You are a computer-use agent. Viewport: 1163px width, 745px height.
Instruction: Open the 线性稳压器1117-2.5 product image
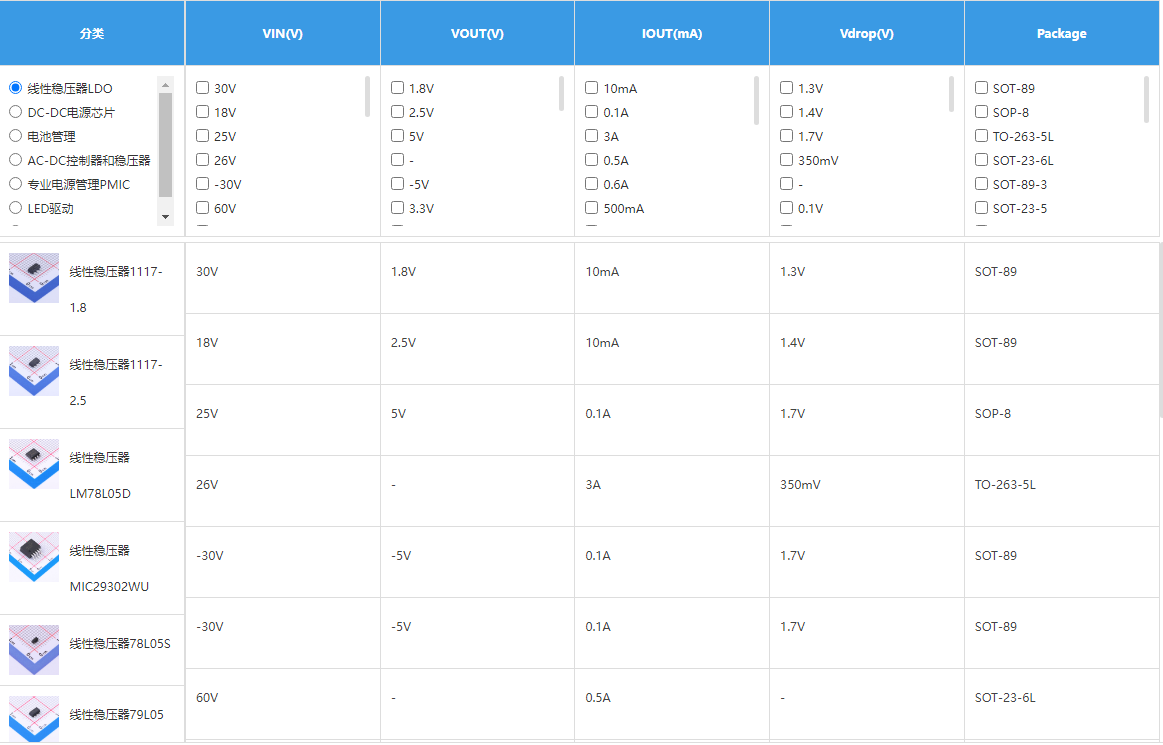(34, 371)
